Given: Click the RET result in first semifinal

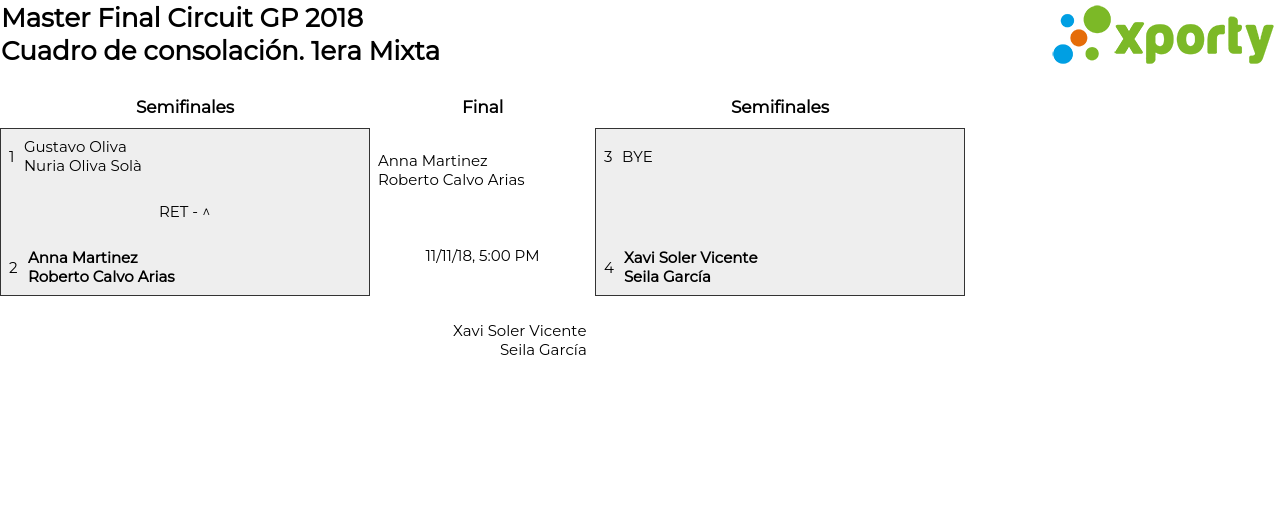Looking at the screenshot, I should pos(175,212).
